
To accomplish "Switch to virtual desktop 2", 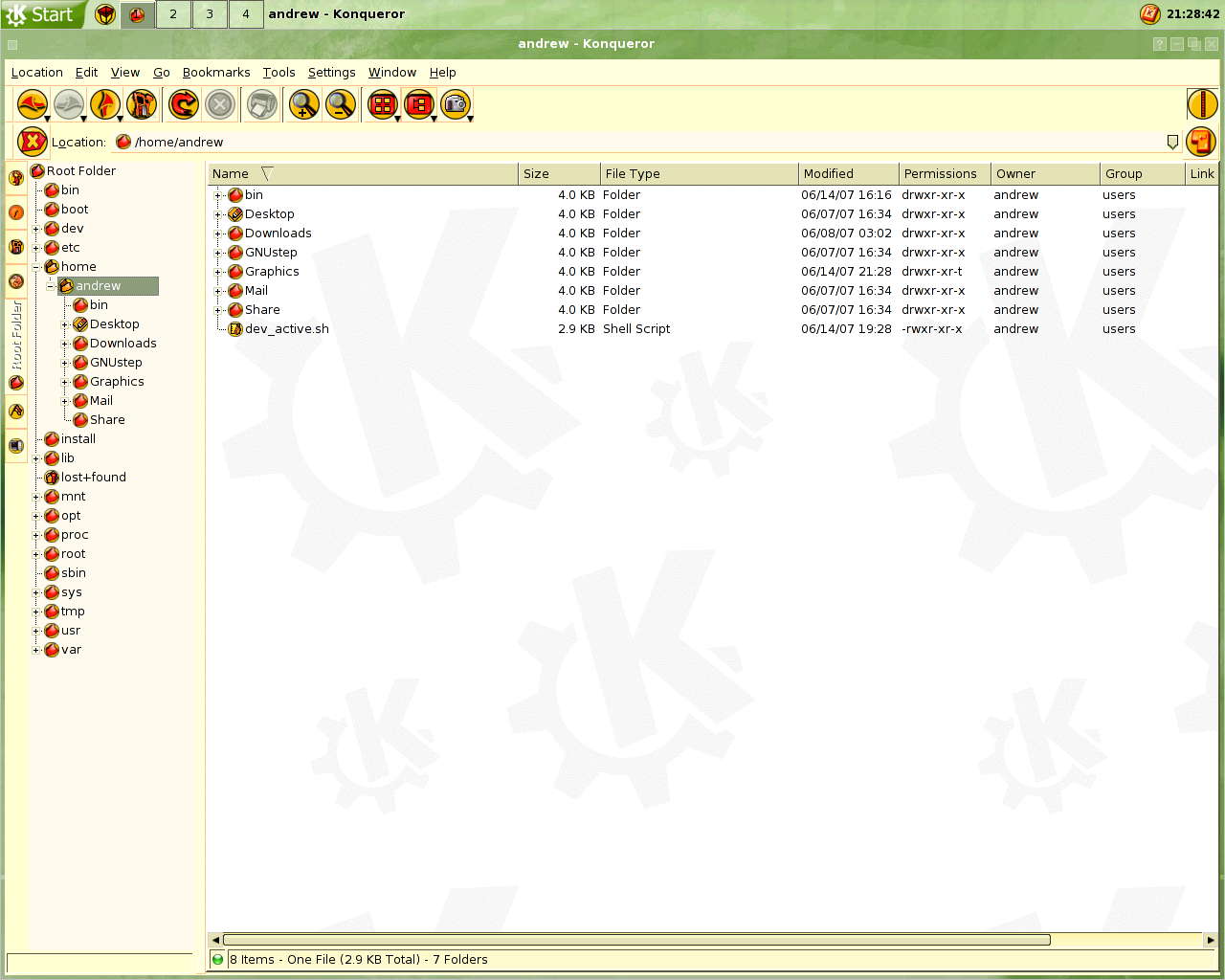I will click(173, 14).
